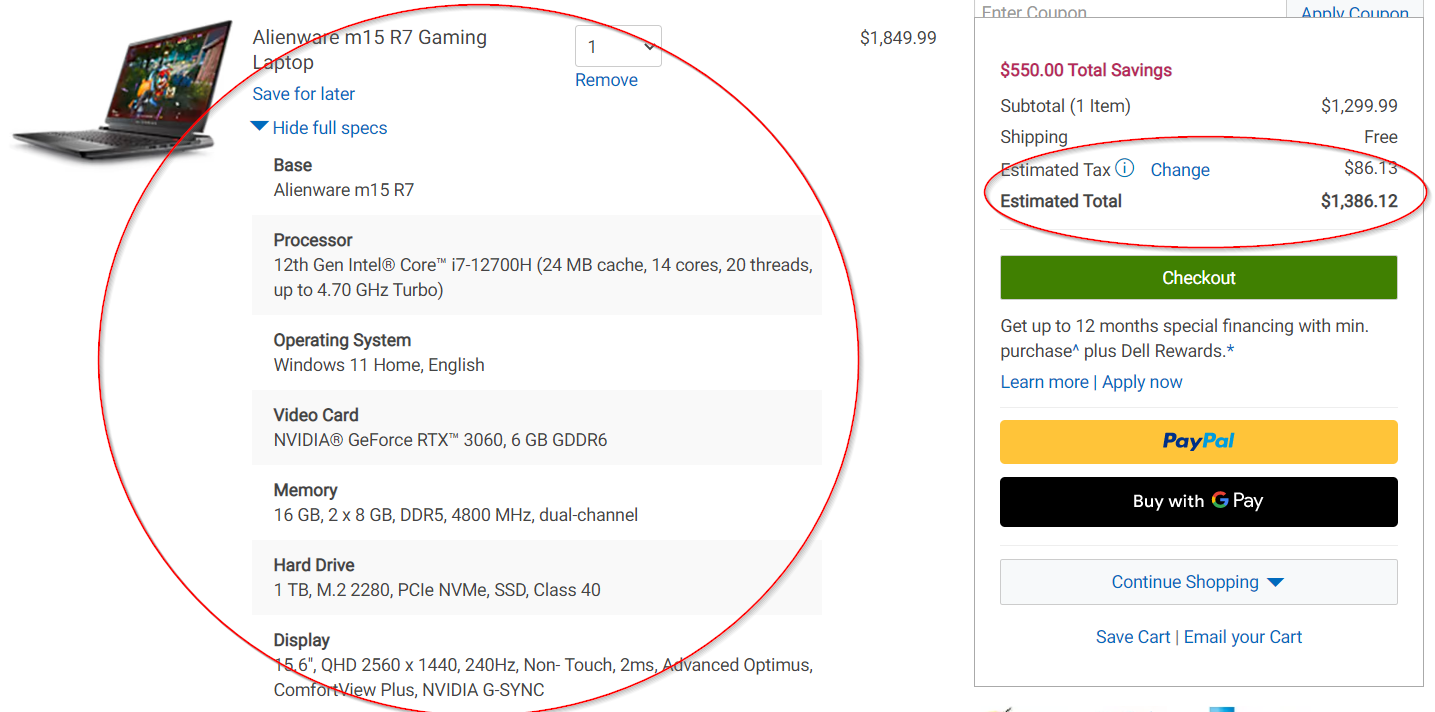This screenshot has width=1435, height=712.
Task: Expand the Continue Shopping dropdown
Action: [x=1198, y=582]
